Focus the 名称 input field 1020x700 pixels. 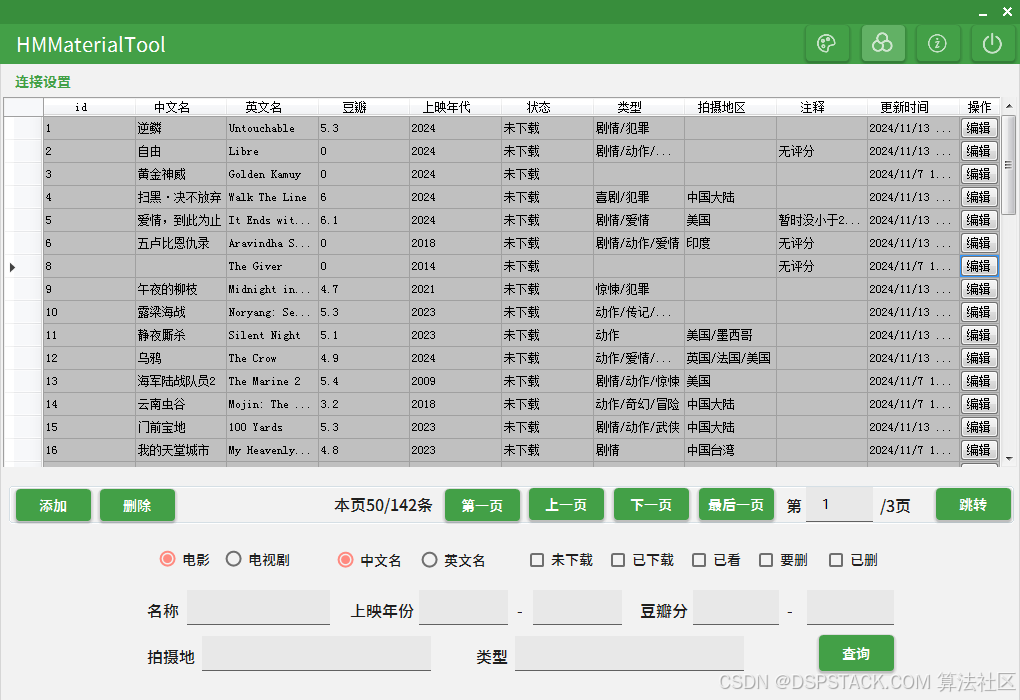pyautogui.click(x=258, y=608)
